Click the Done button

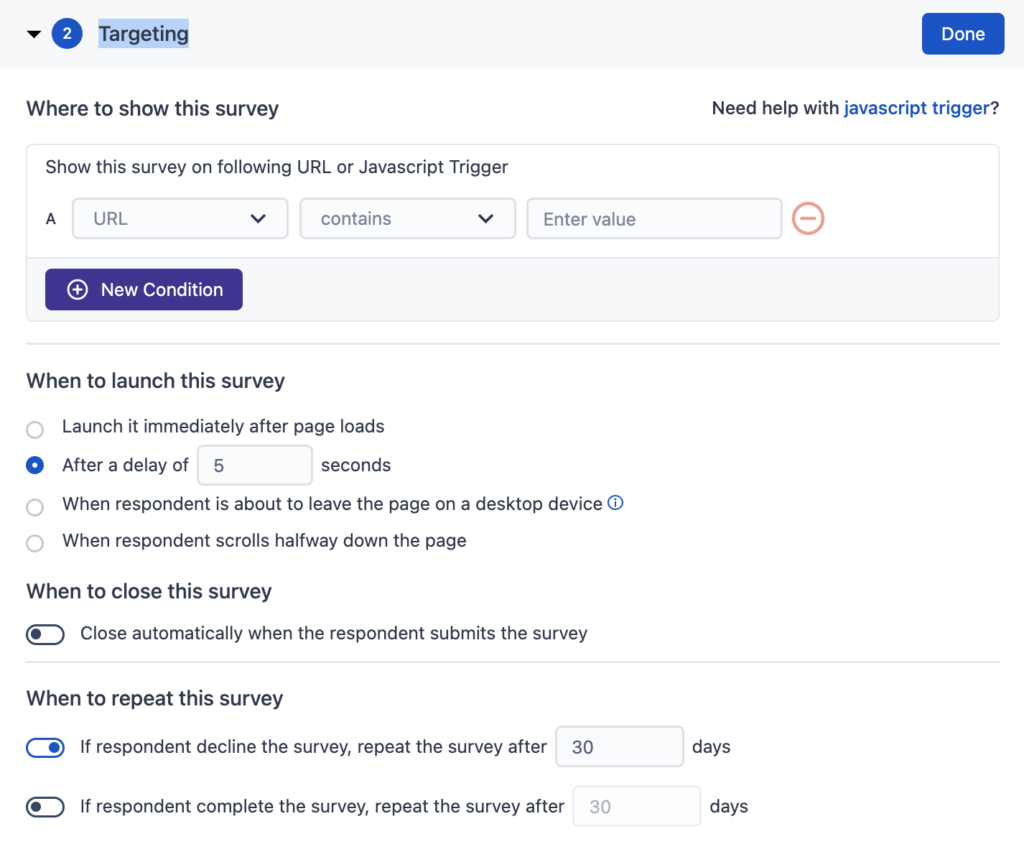click(x=962, y=33)
